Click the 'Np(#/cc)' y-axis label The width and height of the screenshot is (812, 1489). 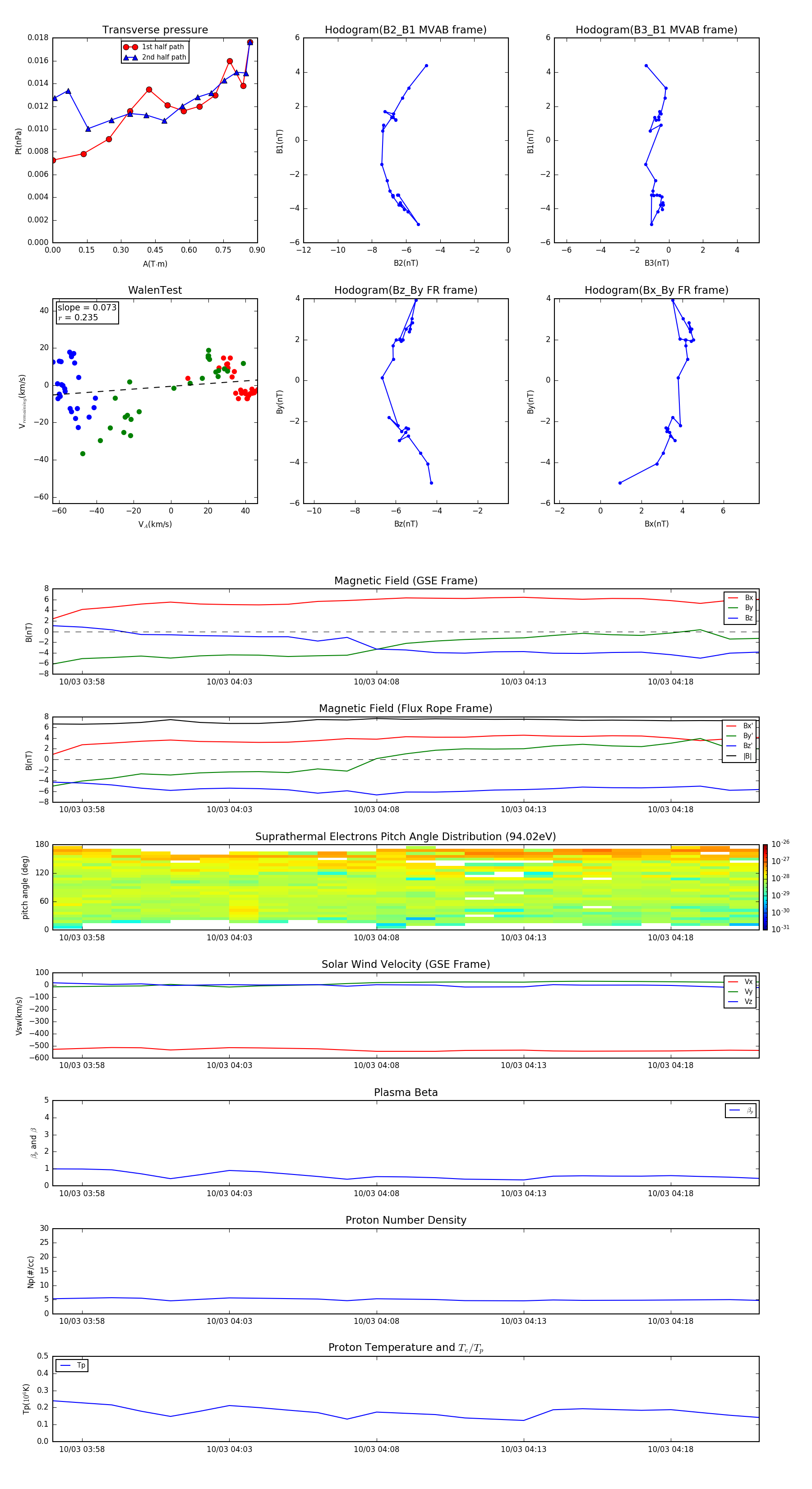click(31, 1272)
